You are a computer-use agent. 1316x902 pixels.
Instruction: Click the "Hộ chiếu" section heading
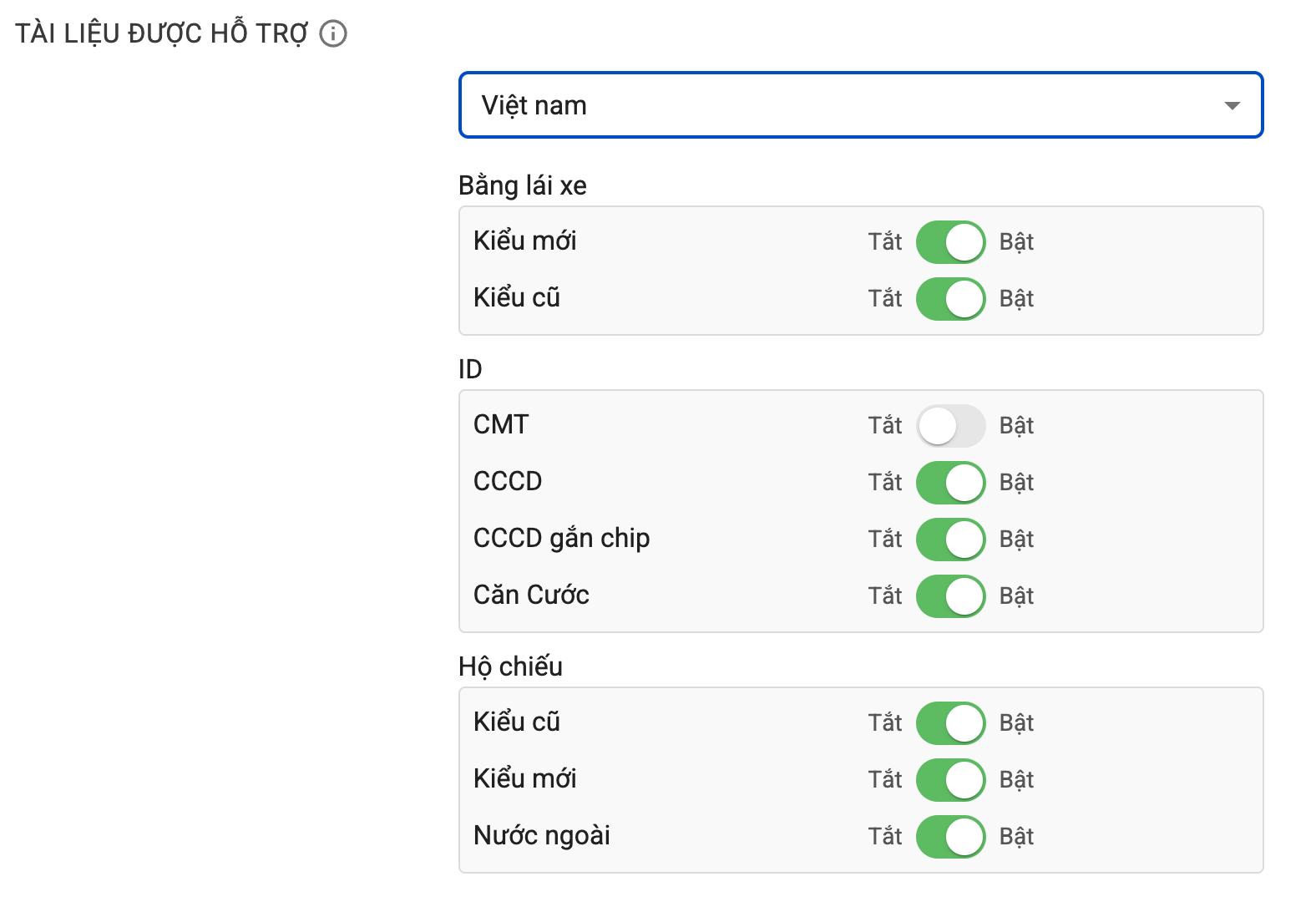click(510, 666)
